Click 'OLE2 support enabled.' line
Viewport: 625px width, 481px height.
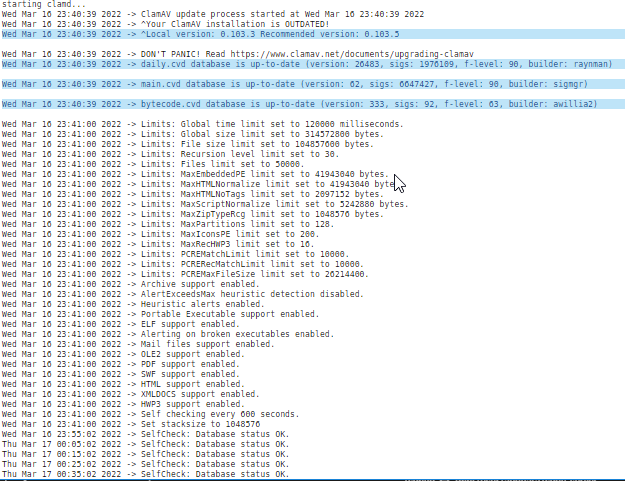pyautogui.click(x=123, y=354)
